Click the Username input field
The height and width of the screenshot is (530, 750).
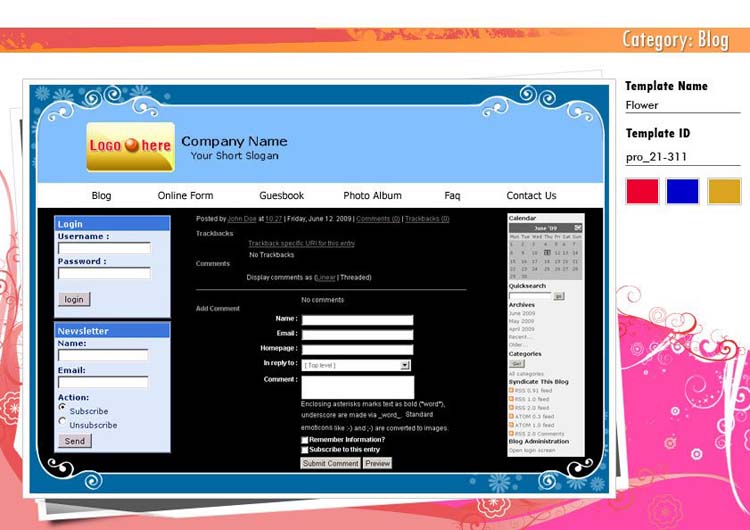pyautogui.click(x=104, y=248)
